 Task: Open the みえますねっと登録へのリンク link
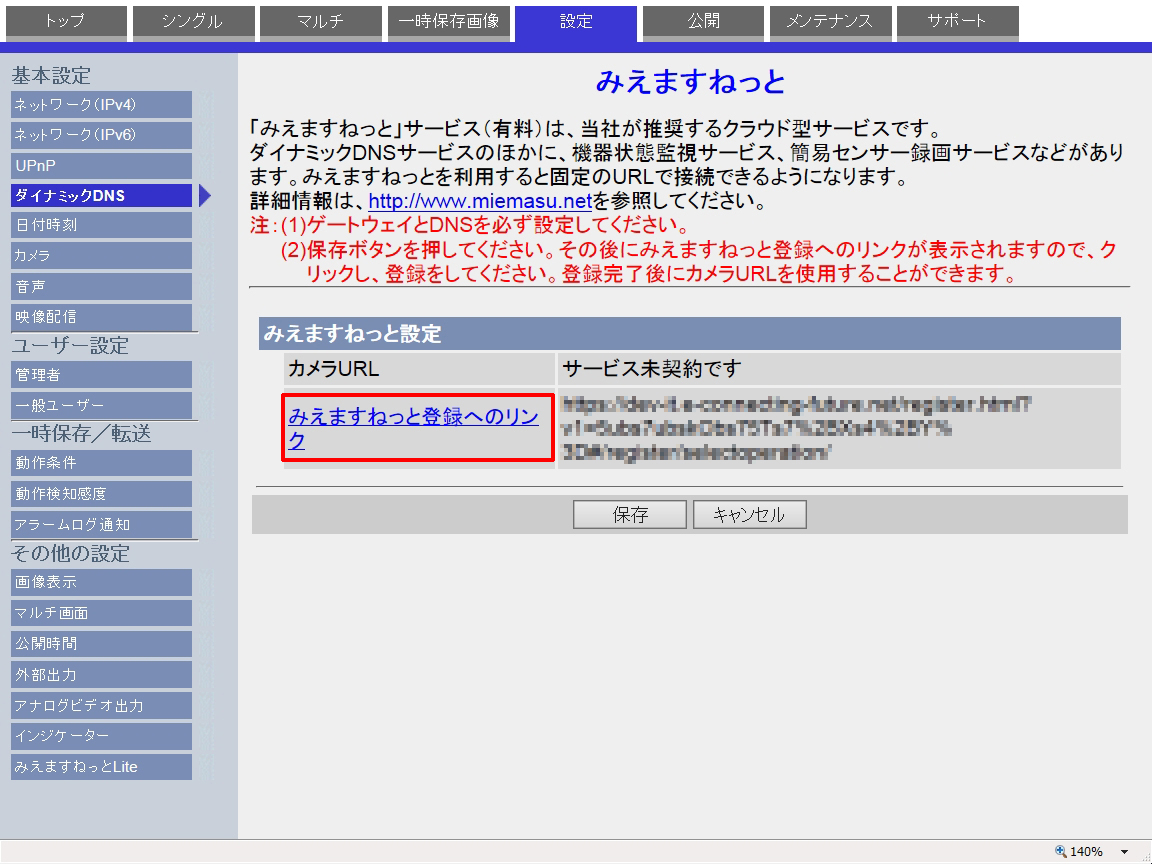click(414, 429)
